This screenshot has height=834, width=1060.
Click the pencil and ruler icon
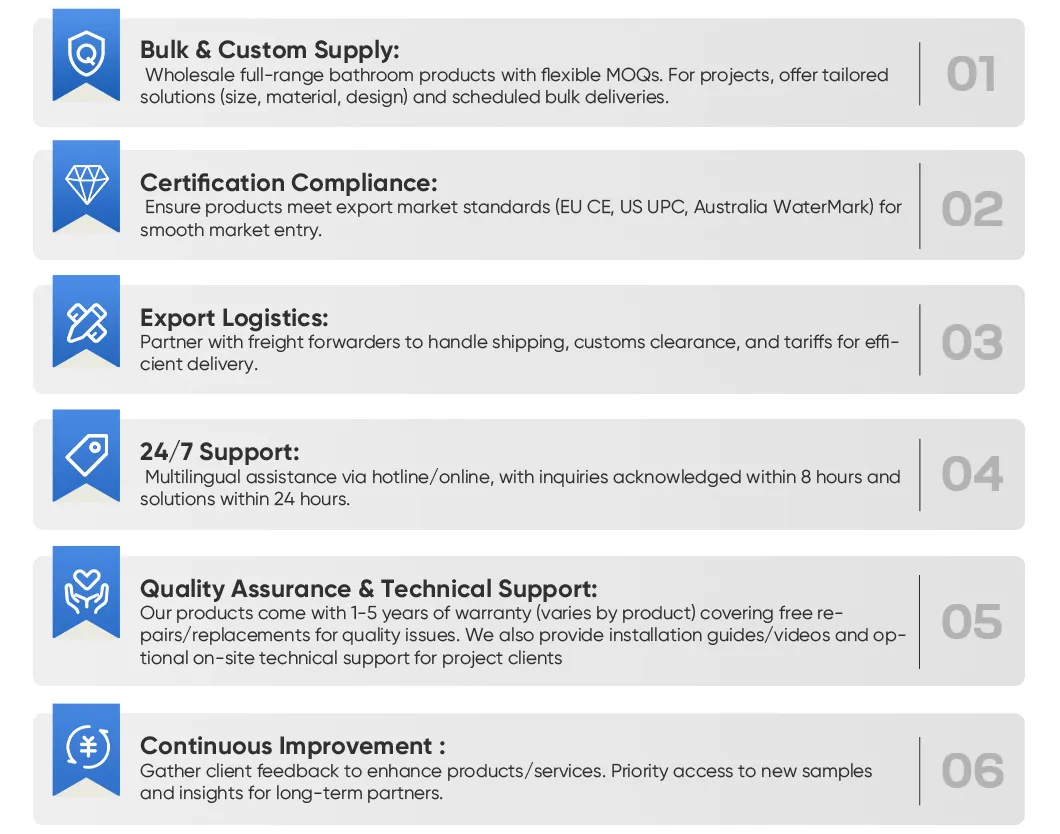coord(86,320)
